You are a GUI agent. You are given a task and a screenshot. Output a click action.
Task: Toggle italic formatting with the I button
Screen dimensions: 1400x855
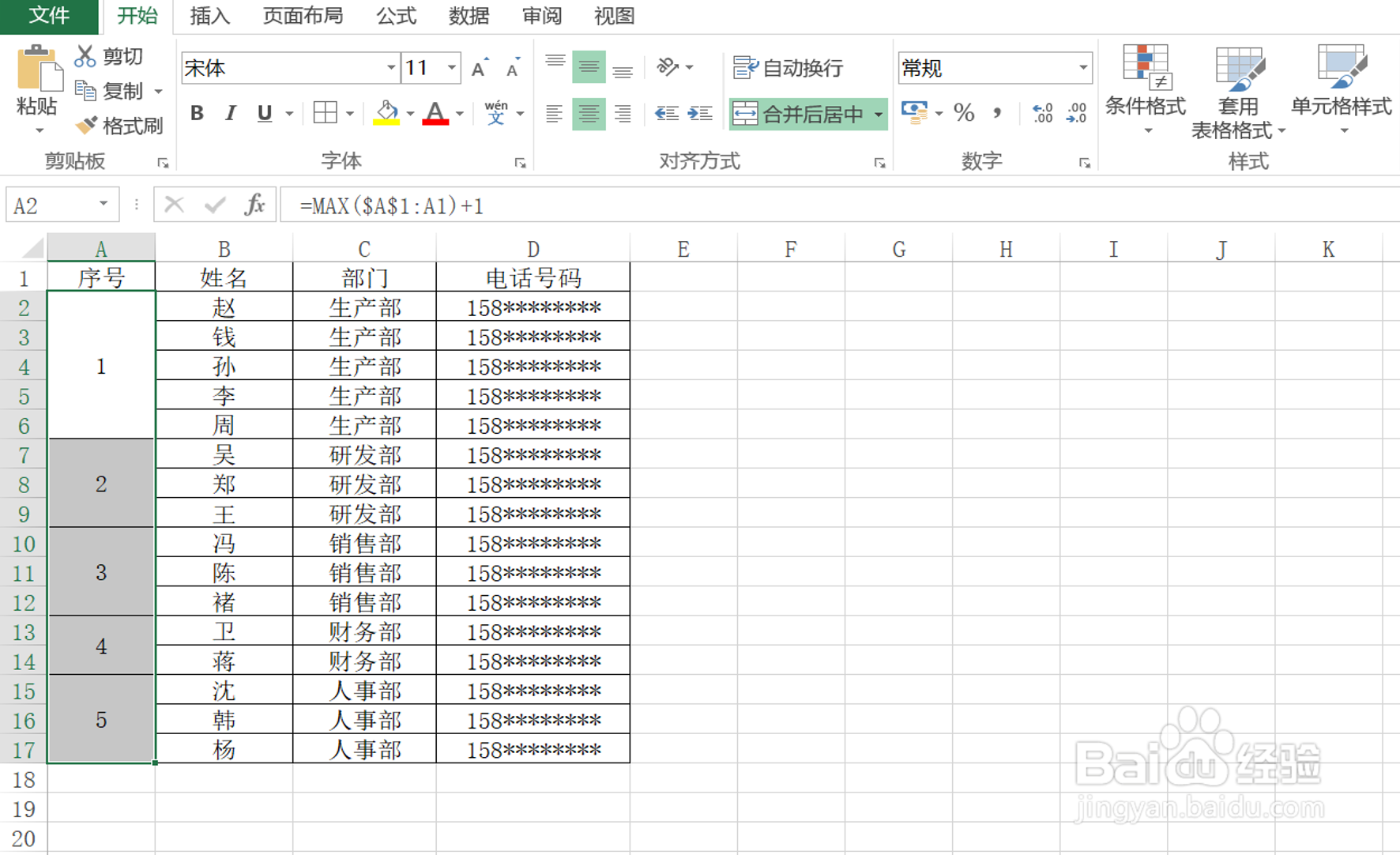click(229, 114)
